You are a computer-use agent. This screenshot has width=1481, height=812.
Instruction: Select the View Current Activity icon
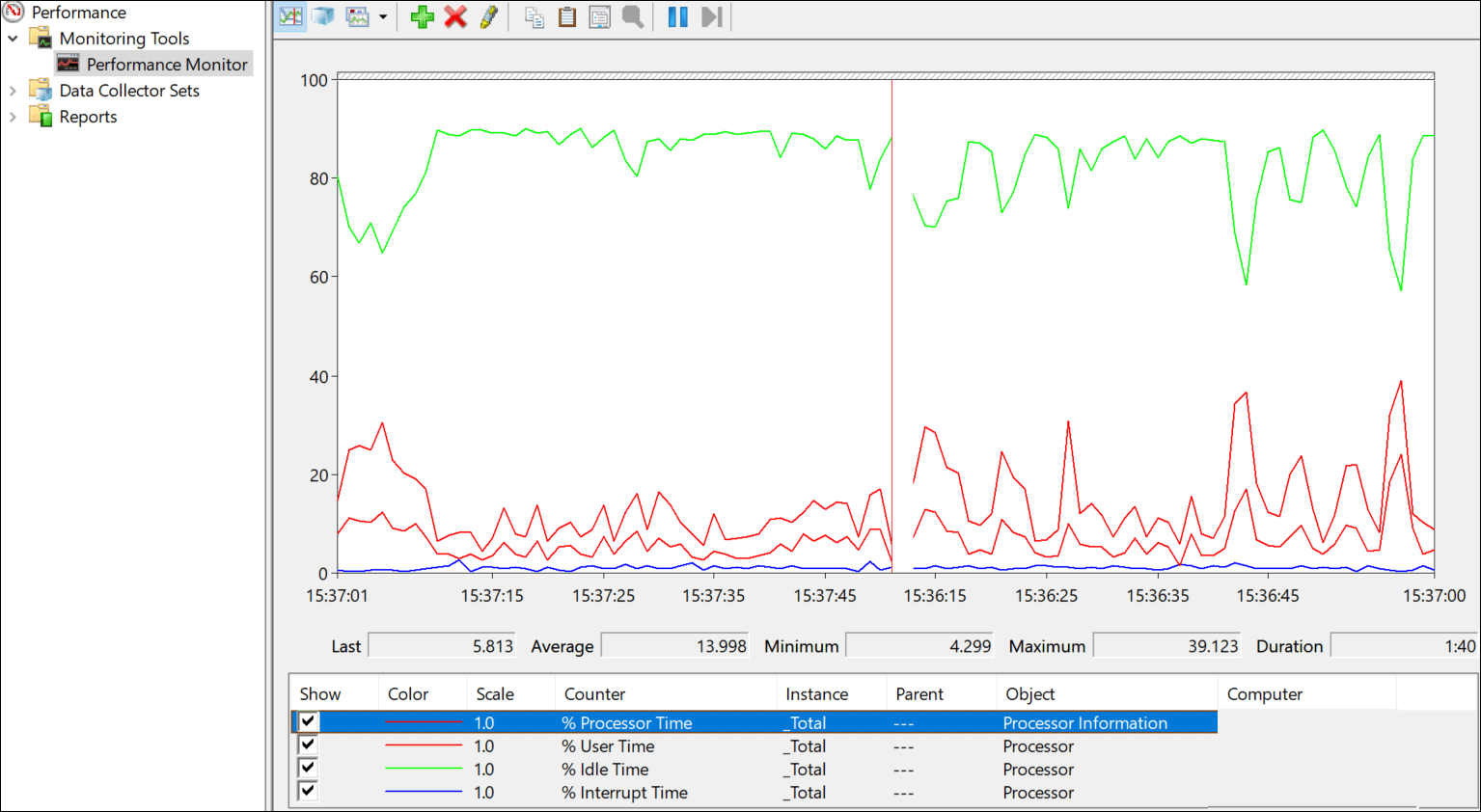(x=290, y=16)
